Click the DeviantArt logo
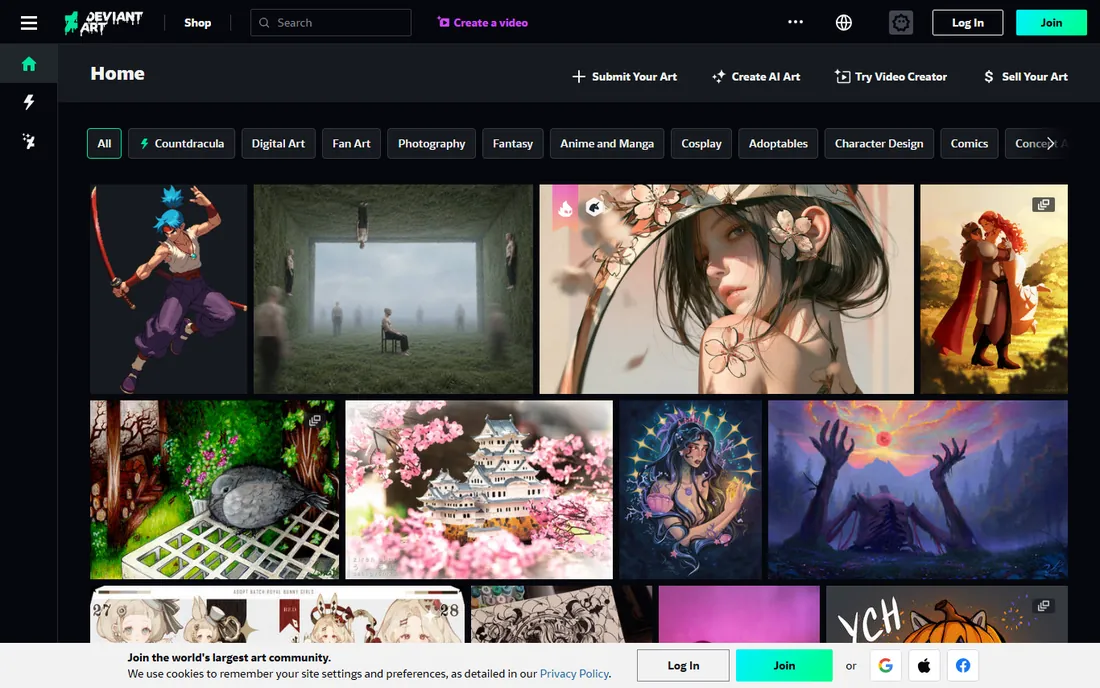Image resolution: width=1100 pixels, height=688 pixels. point(103,22)
